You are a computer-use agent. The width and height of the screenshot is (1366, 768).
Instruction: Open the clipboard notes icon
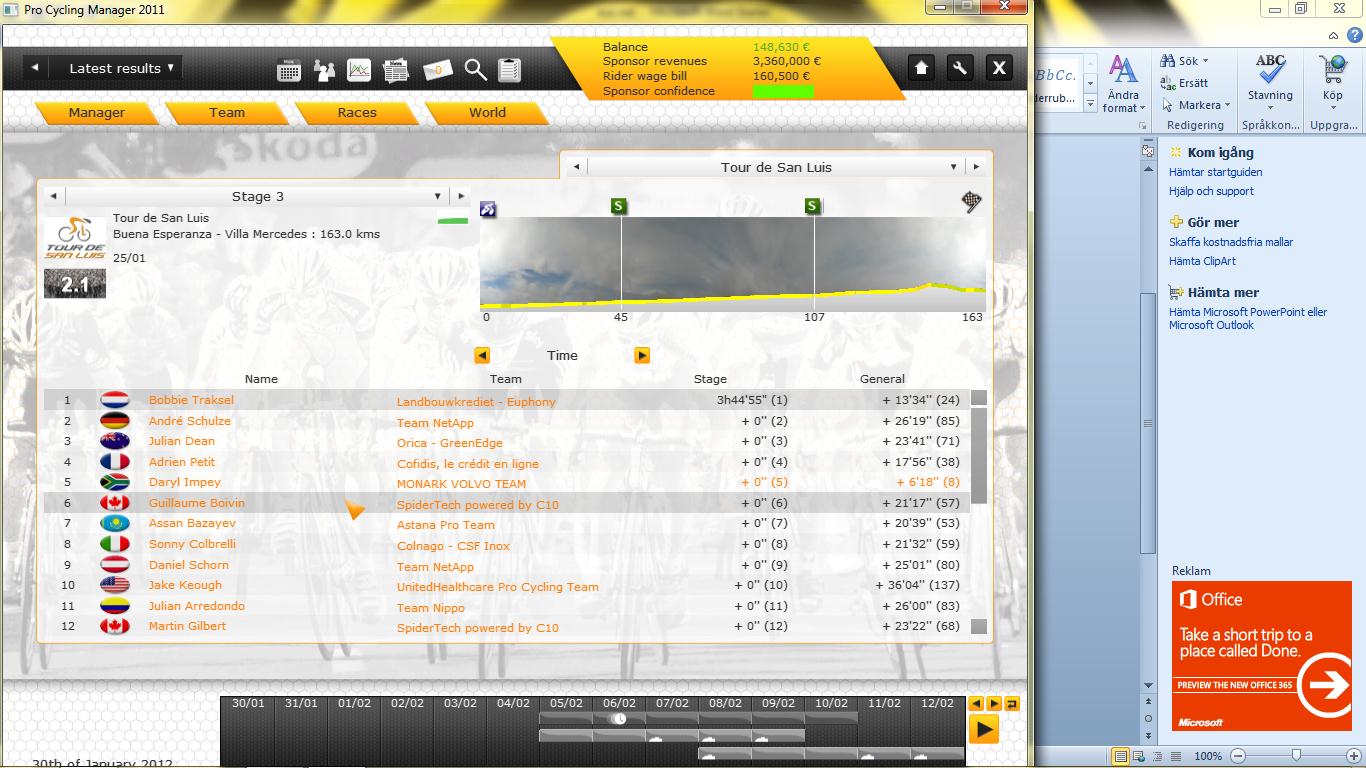tap(509, 70)
